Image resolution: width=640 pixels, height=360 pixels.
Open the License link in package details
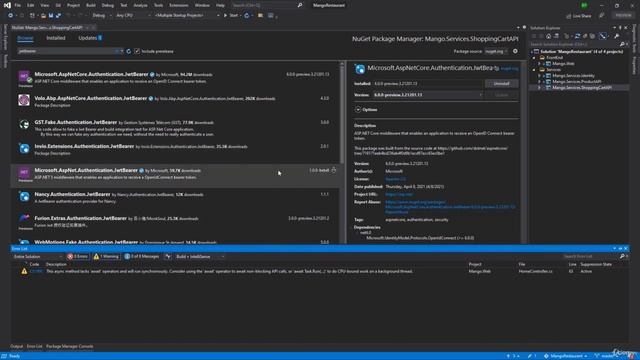coord(396,179)
